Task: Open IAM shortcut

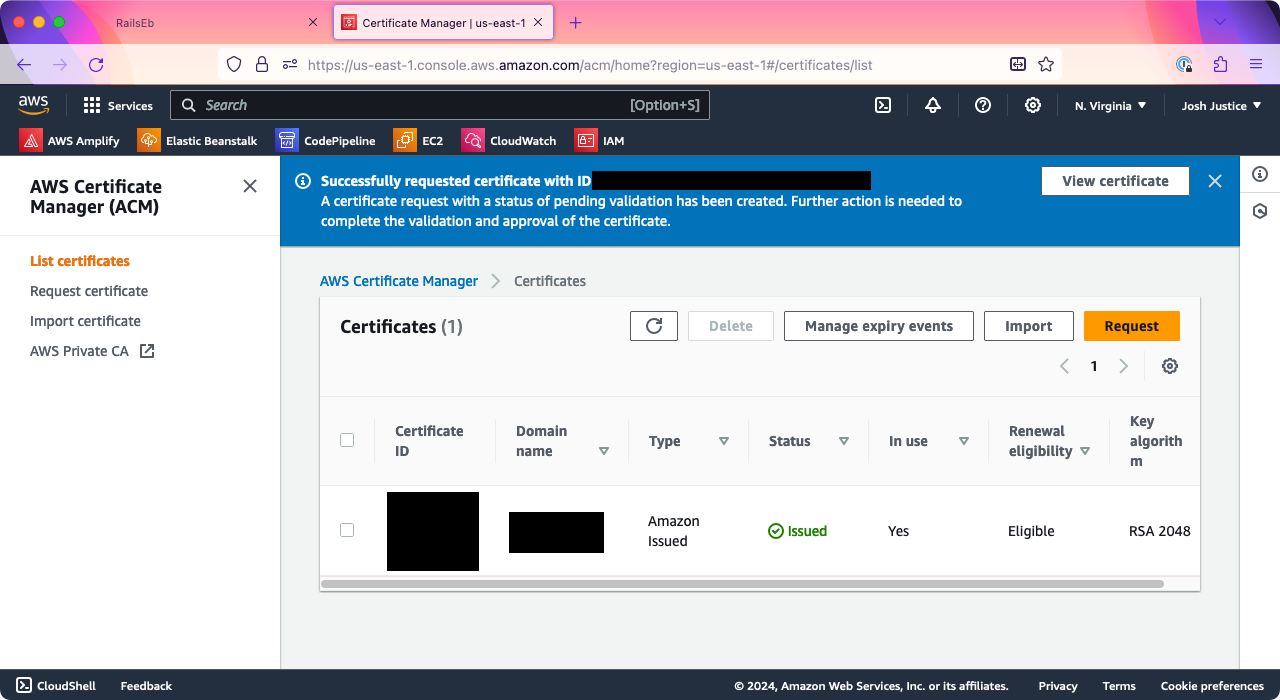Action: pos(600,140)
